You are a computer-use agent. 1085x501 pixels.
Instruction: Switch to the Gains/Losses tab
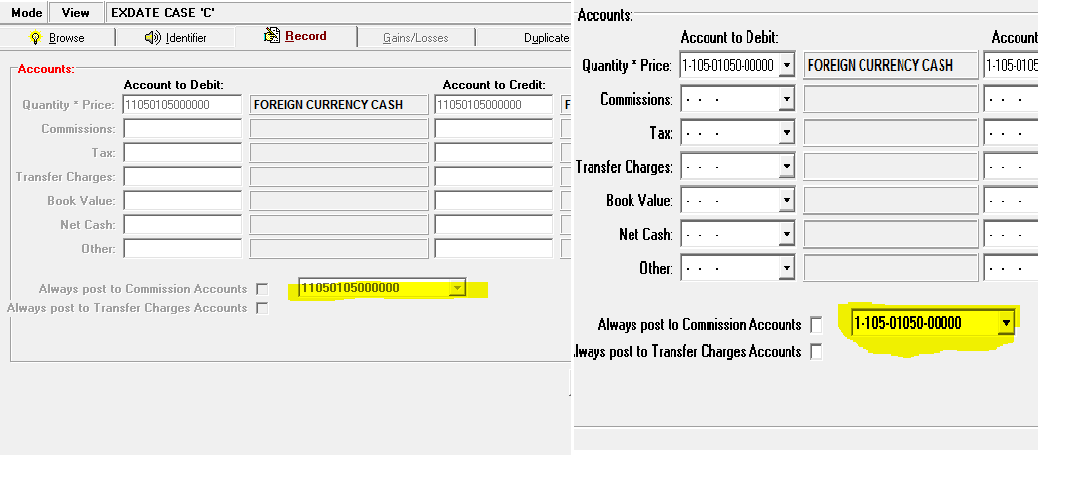pos(415,38)
